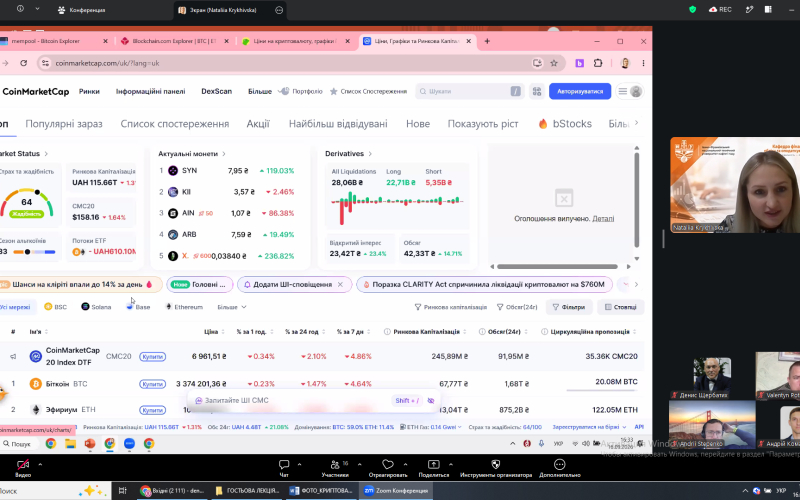
Task: Focus the Шукати search field
Action: point(469,91)
